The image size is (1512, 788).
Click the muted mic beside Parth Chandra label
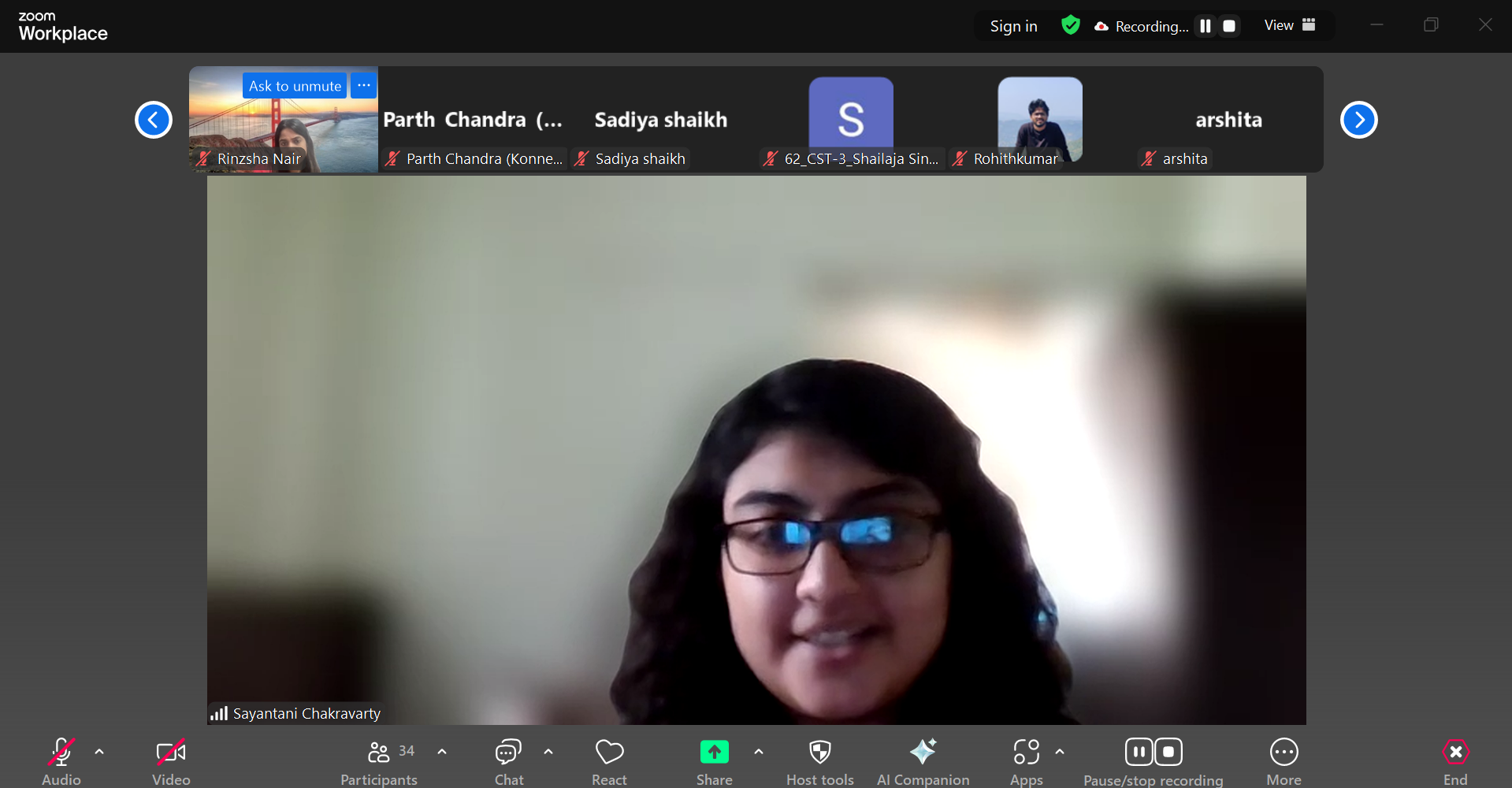[x=392, y=158]
